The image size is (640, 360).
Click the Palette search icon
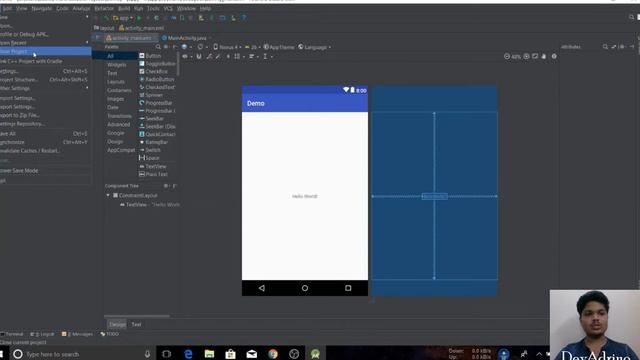coord(158,47)
